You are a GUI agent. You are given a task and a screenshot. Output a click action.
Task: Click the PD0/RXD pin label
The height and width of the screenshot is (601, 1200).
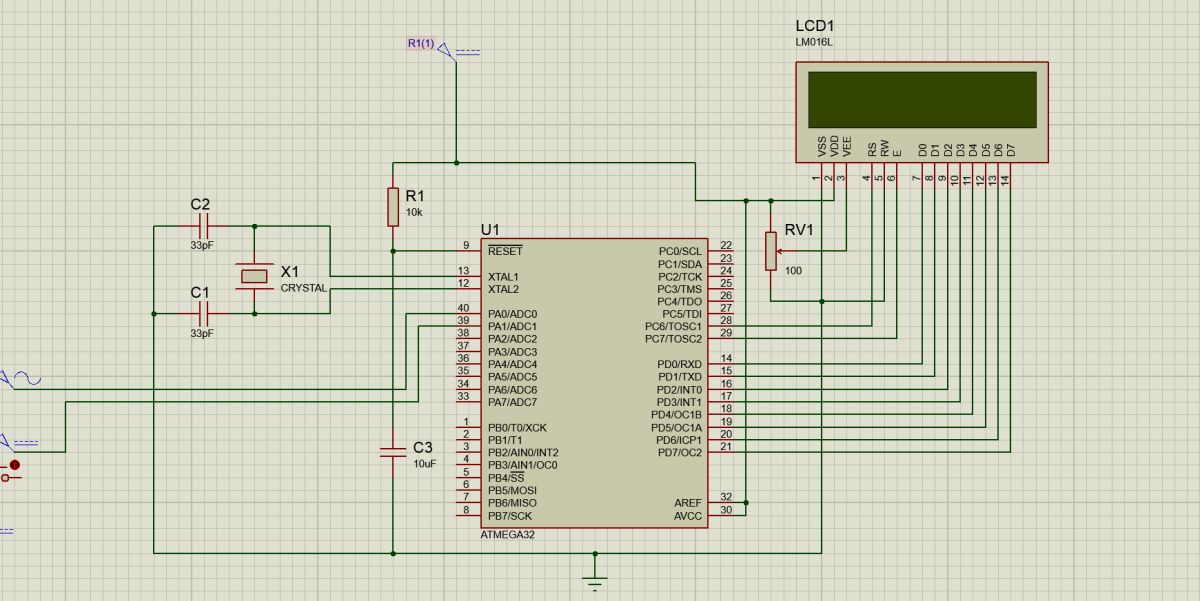pyautogui.click(x=679, y=364)
